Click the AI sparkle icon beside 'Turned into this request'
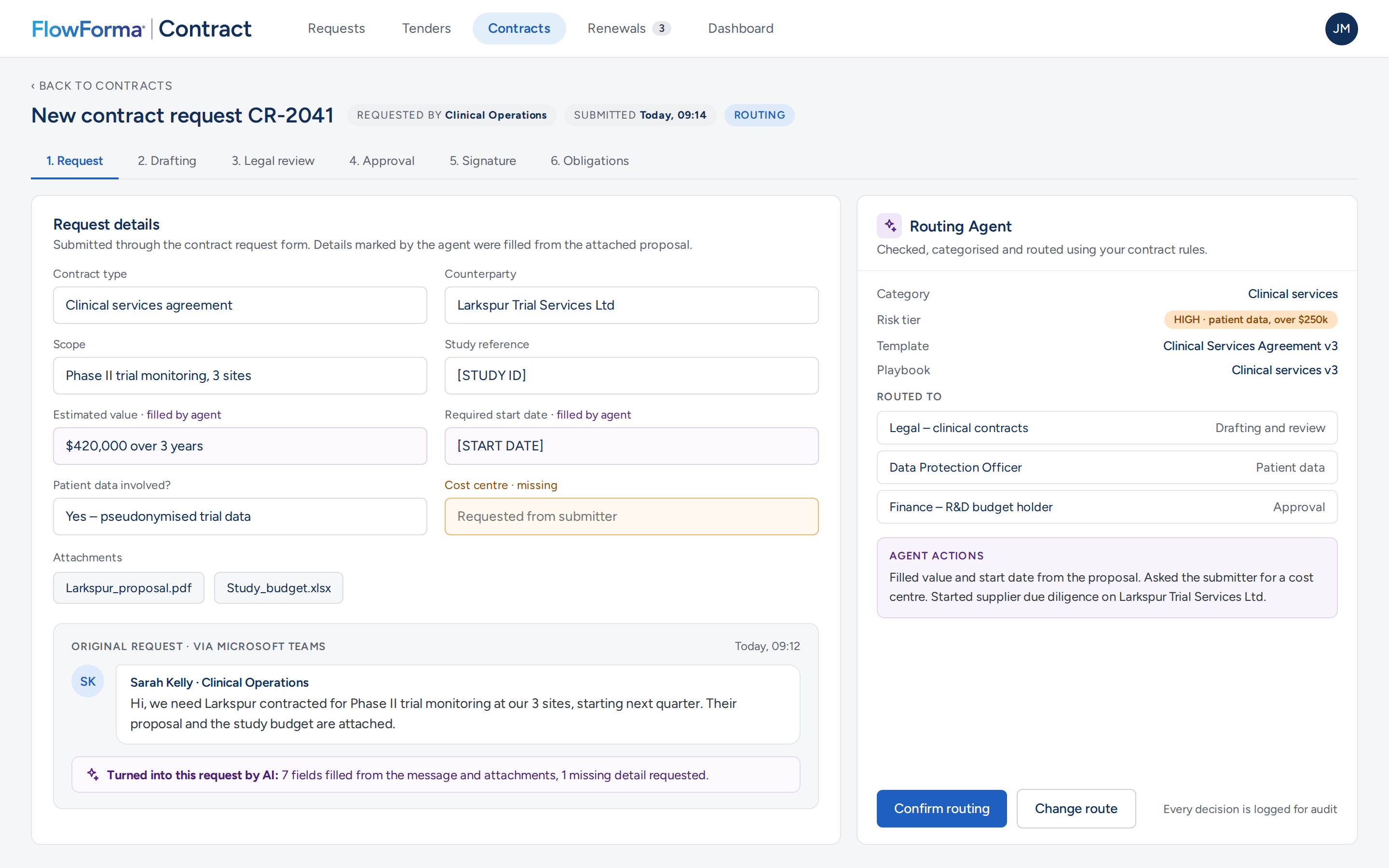 pyautogui.click(x=93, y=774)
